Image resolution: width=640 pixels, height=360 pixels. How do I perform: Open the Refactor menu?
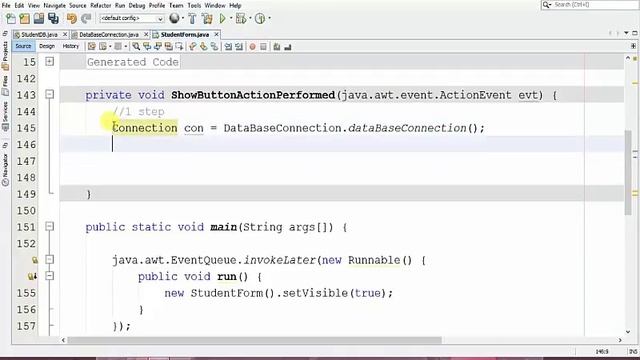100,5
